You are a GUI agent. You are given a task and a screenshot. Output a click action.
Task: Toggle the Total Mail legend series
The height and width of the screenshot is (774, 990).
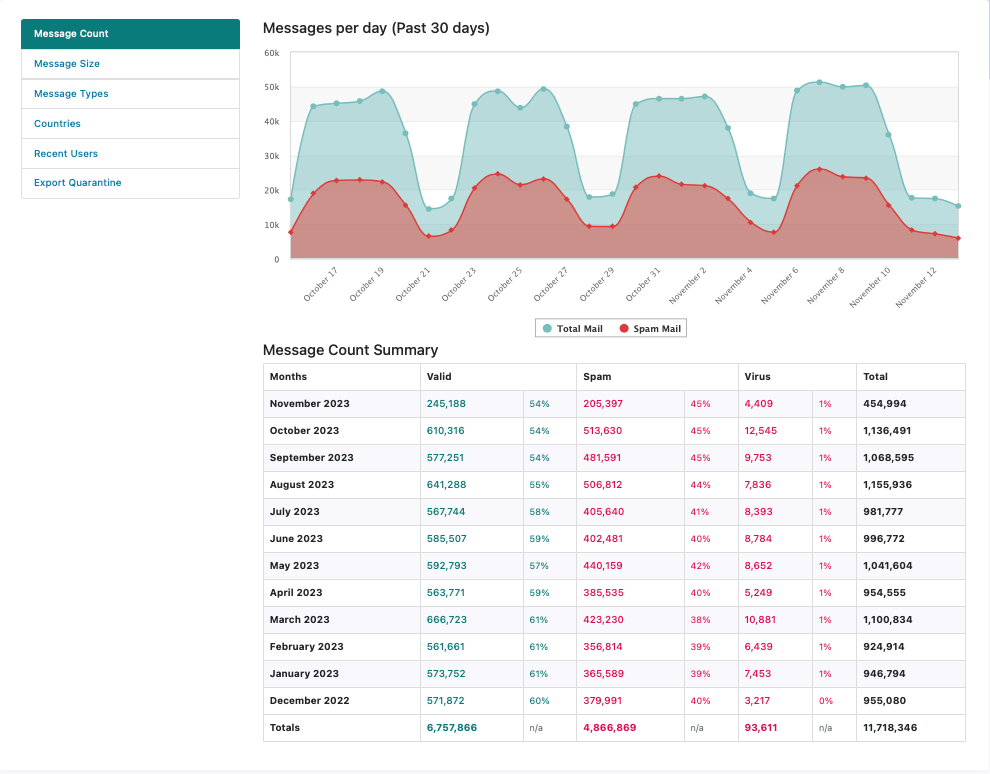573,328
